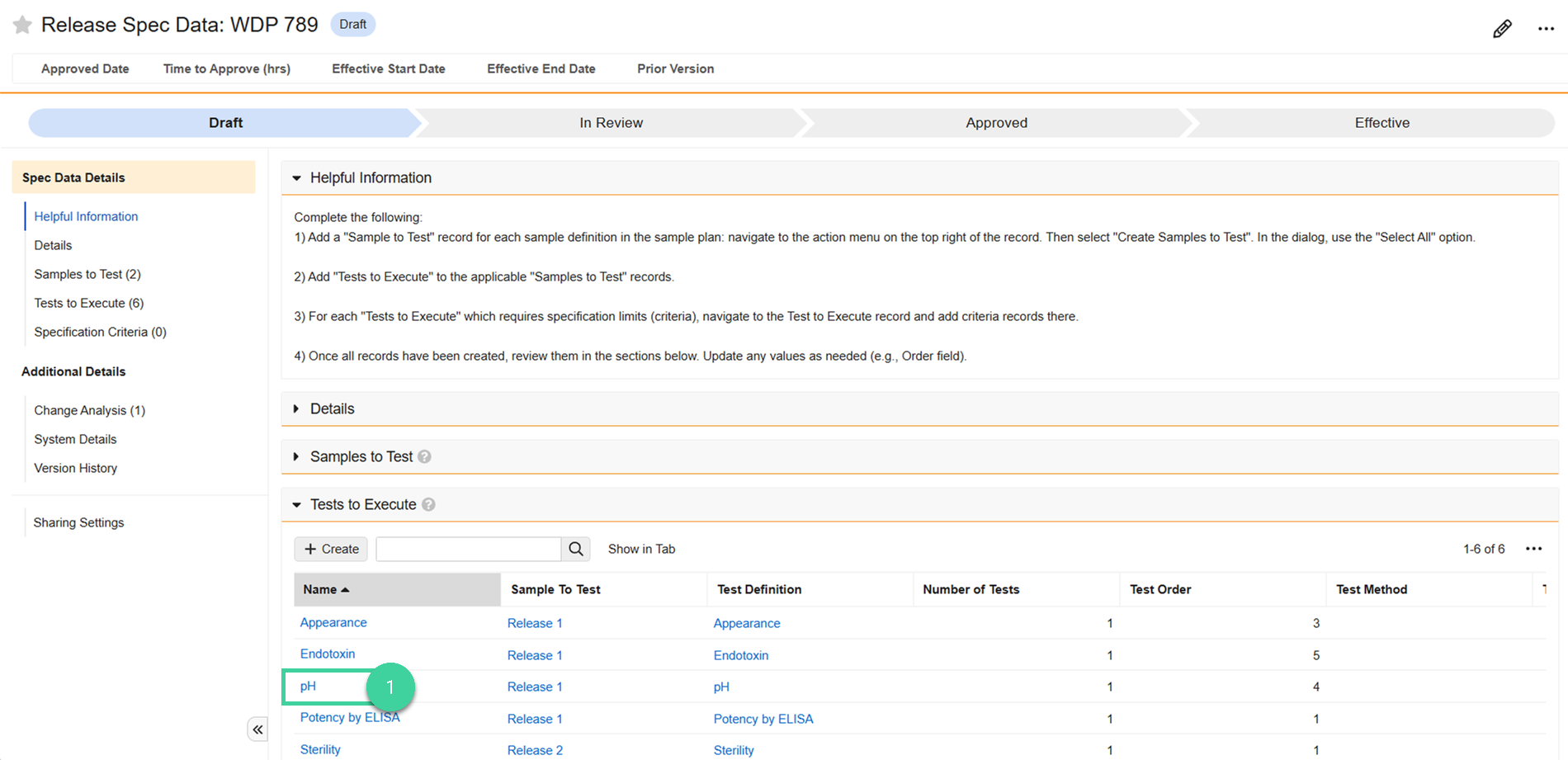
Task: Open Sharing Settings in the sidebar
Action: pos(78,522)
